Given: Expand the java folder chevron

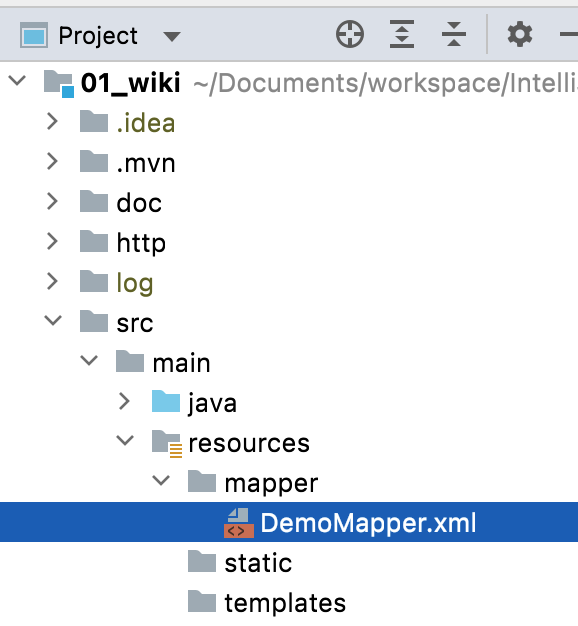Looking at the screenshot, I should click(125, 402).
